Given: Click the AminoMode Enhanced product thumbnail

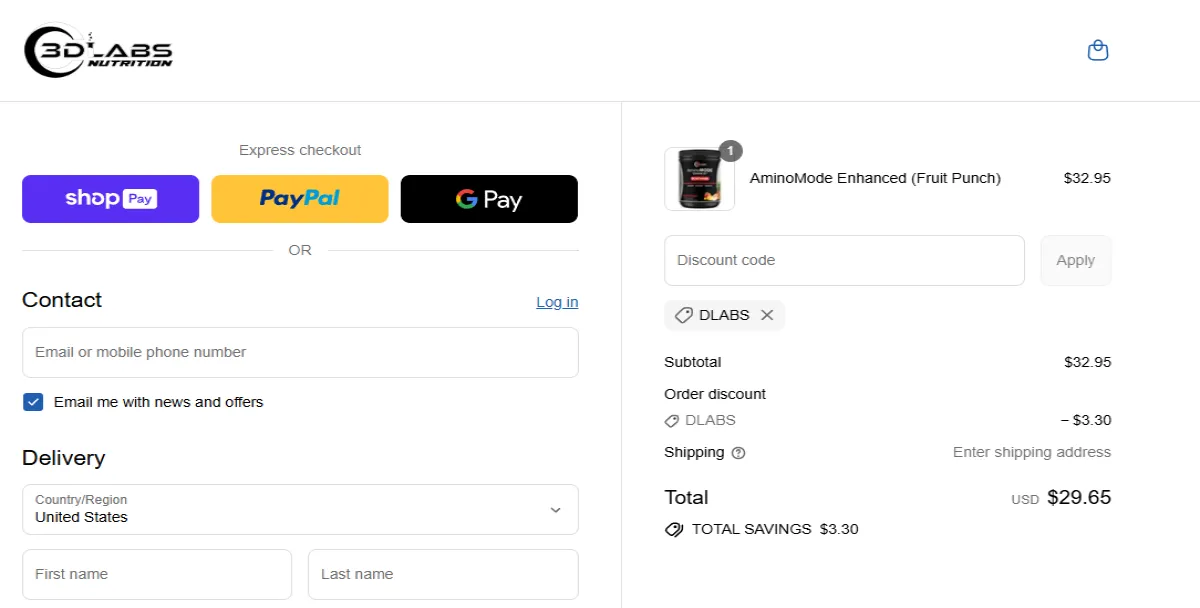Looking at the screenshot, I should coord(699,179).
